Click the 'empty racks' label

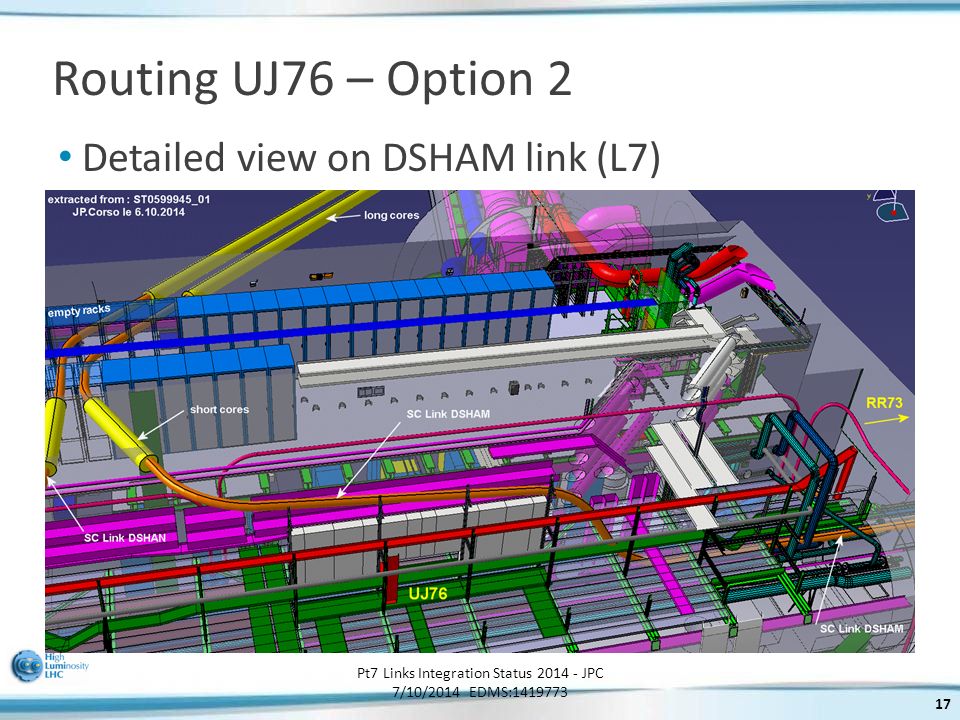click(79, 311)
